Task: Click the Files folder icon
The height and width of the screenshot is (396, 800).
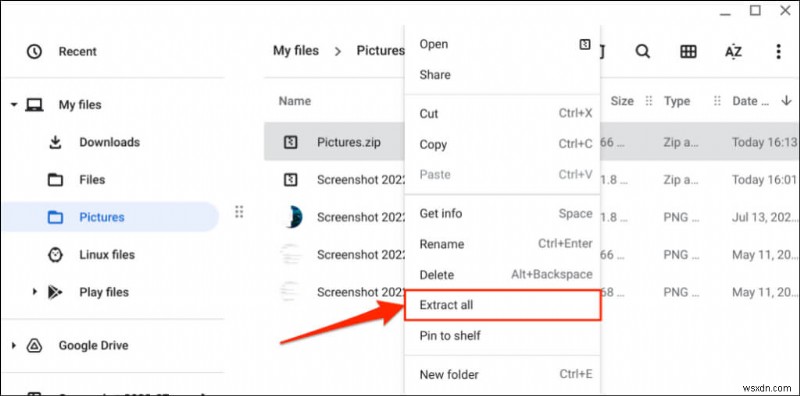Action: [55, 180]
